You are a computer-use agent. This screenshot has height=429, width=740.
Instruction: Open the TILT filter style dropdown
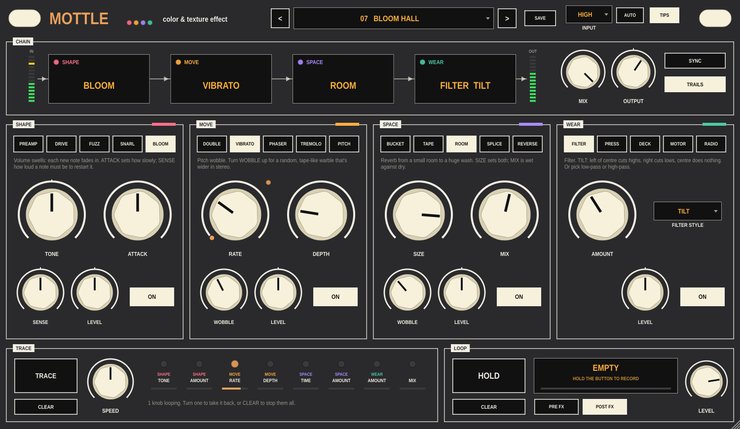pyautogui.click(x=687, y=211)
